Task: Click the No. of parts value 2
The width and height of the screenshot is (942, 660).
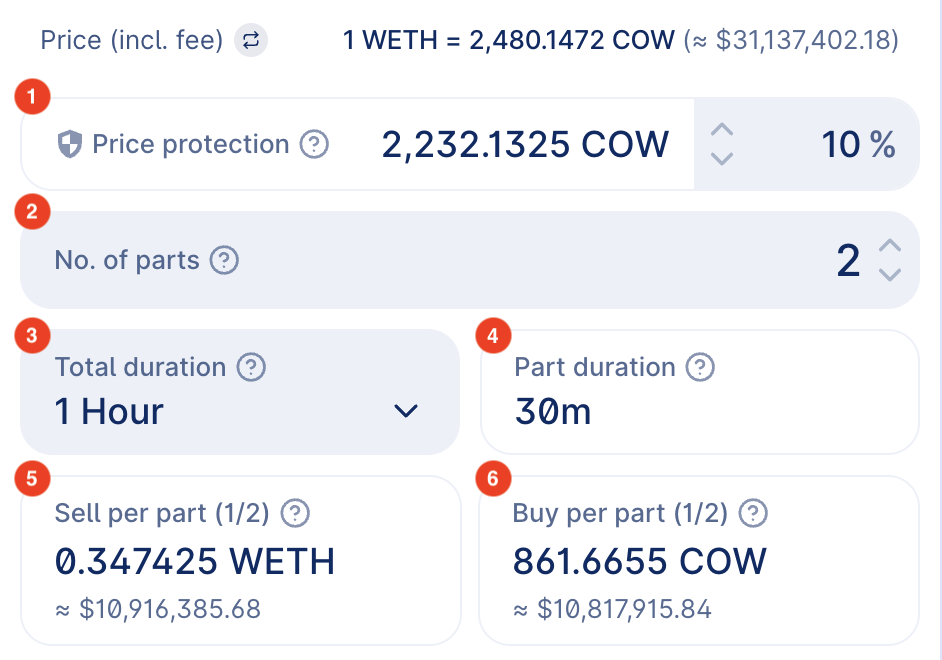Action: pos(848,261)
